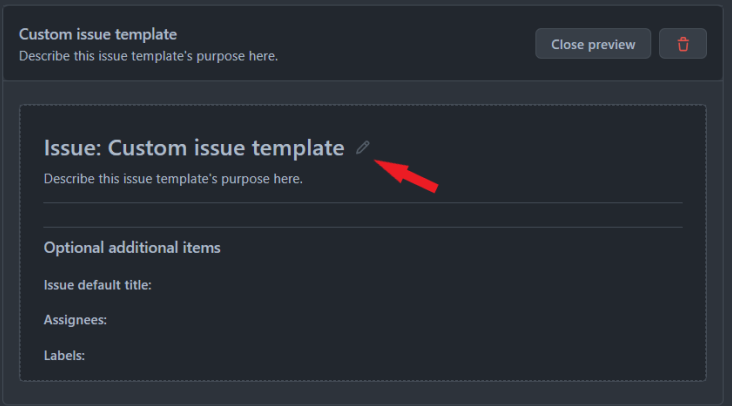The image size is (732, 406).
Task: Click the empty value area beside "Assignees:"
Action: coord(400,320)
